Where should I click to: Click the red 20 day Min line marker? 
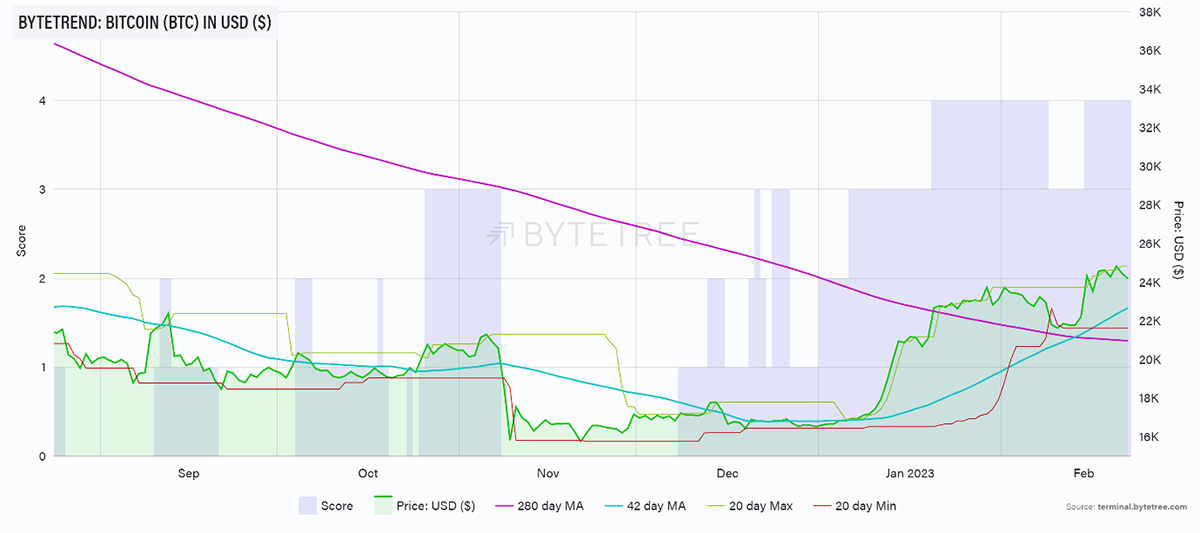pos(820,506)
